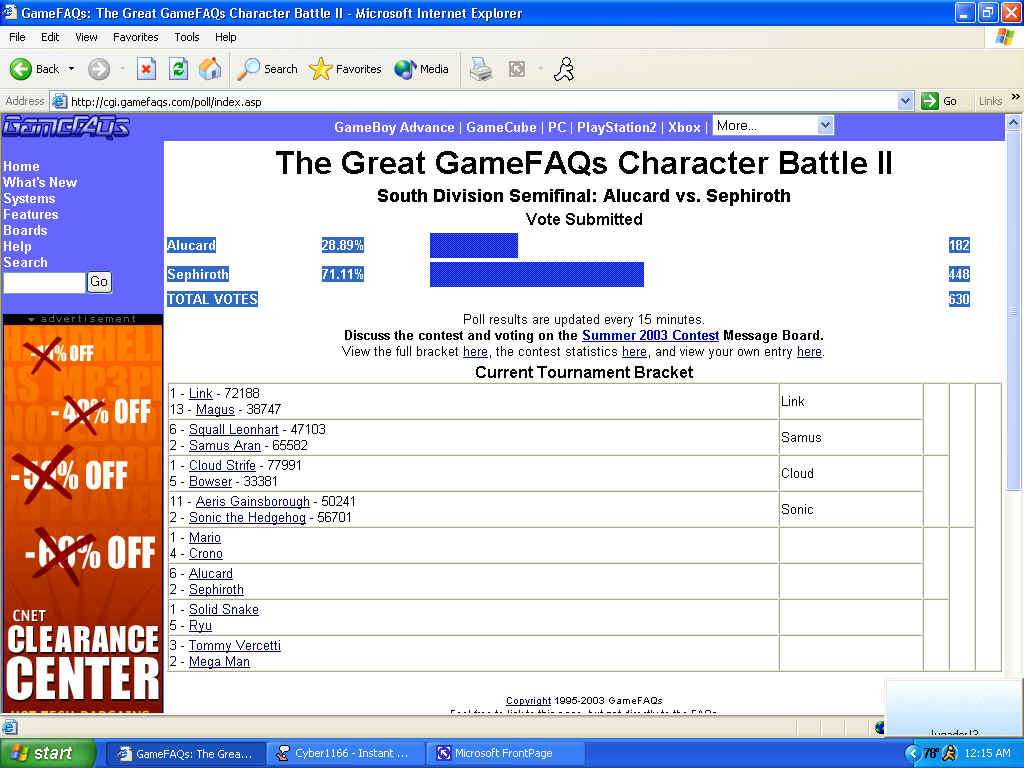Open the Tools menu
The height and width of the screenshot is (768, 1024).
187,37
